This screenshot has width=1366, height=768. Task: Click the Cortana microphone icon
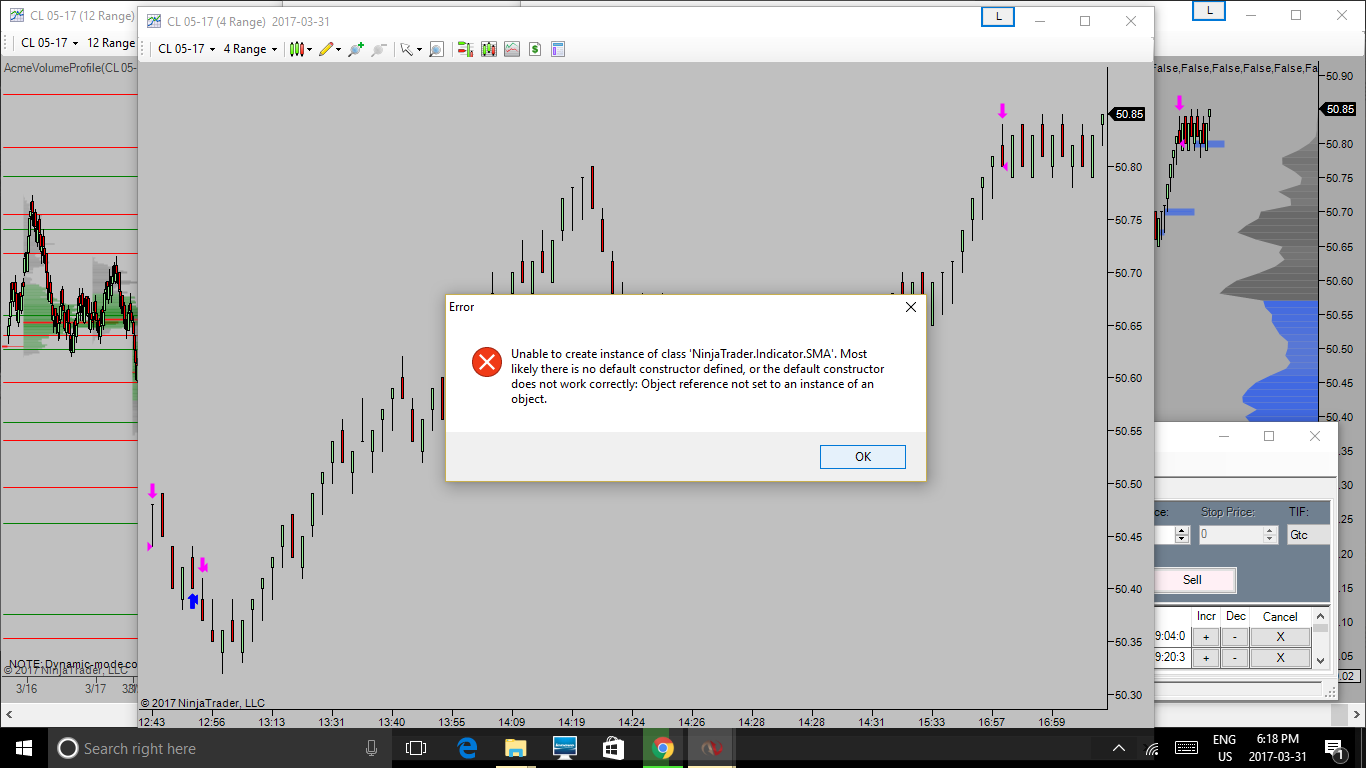tap(371, 748)
